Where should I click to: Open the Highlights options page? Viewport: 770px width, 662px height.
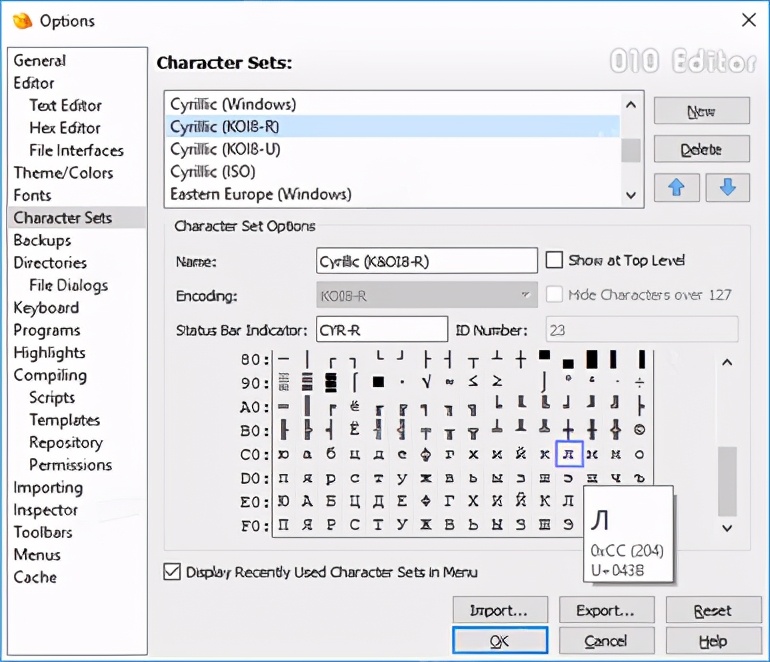point(50,353)
